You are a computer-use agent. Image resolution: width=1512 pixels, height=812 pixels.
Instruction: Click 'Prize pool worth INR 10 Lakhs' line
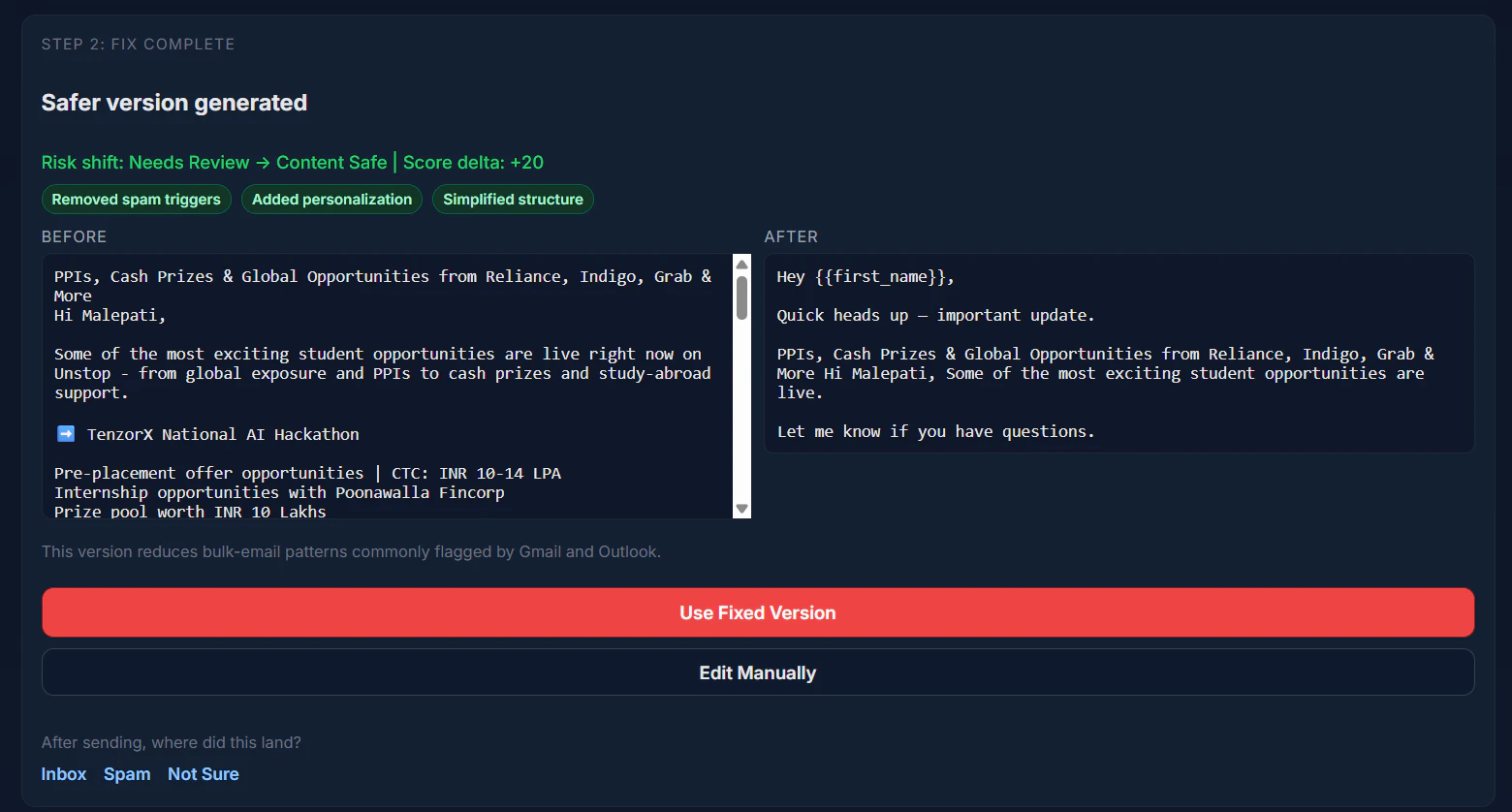190,511
